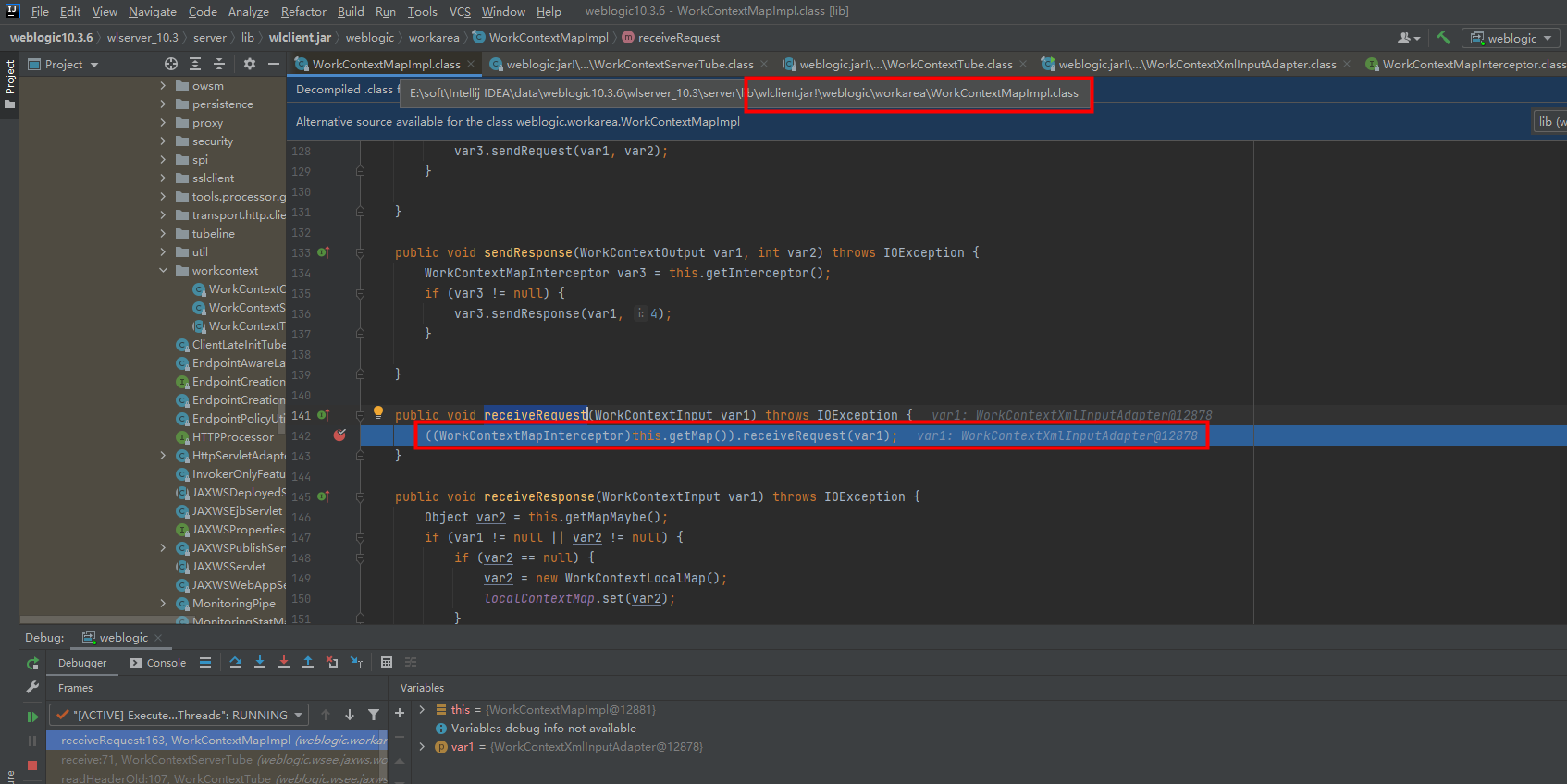1567x784 pixels.
Task: Close the WorkContextMapImpl.class tab
Action: click(471, 64)
